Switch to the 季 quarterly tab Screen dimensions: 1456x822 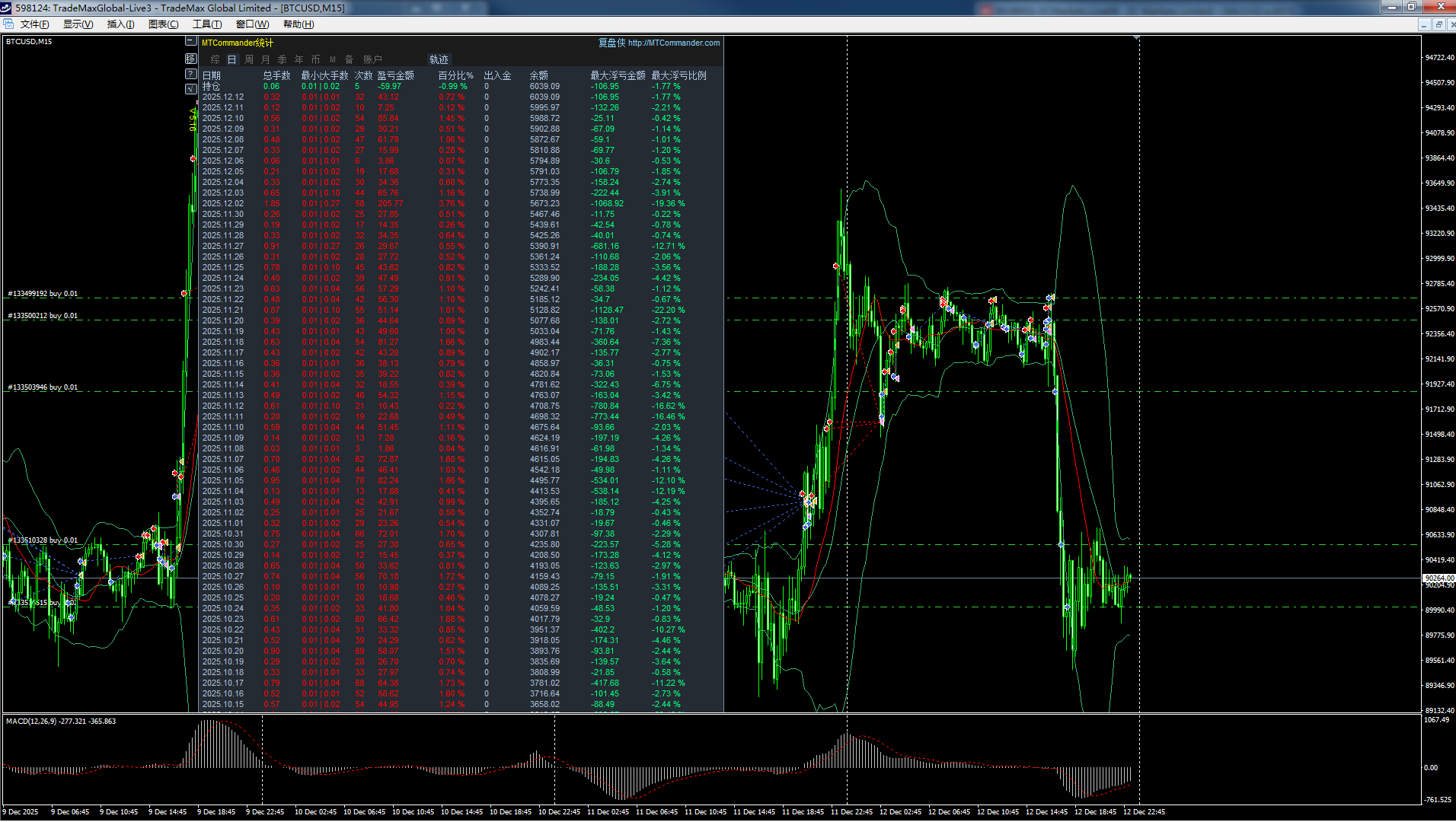[283, 59]
